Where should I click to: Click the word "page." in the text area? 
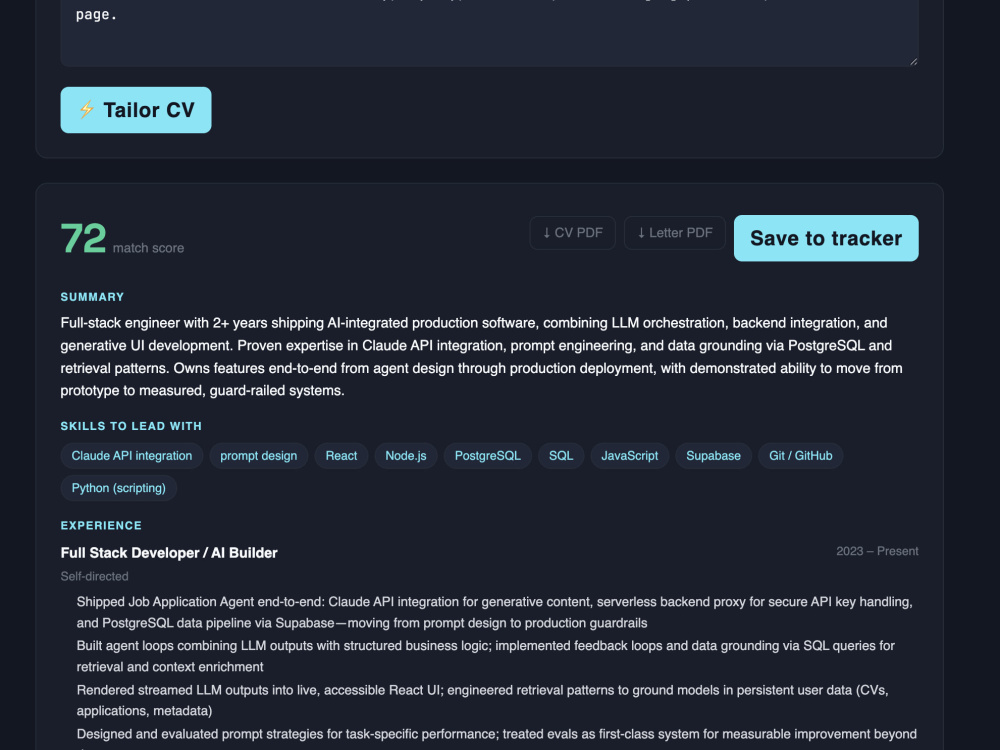(x=96, y=15)
